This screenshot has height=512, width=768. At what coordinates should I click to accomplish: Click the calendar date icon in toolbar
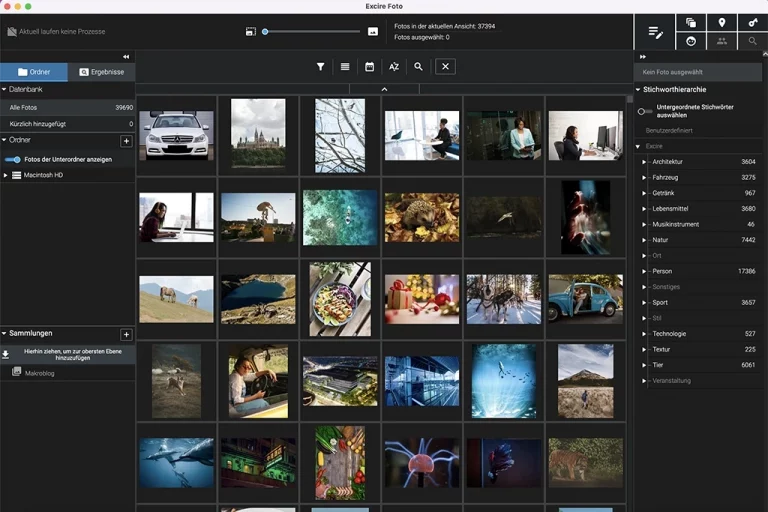click(369, 66)
